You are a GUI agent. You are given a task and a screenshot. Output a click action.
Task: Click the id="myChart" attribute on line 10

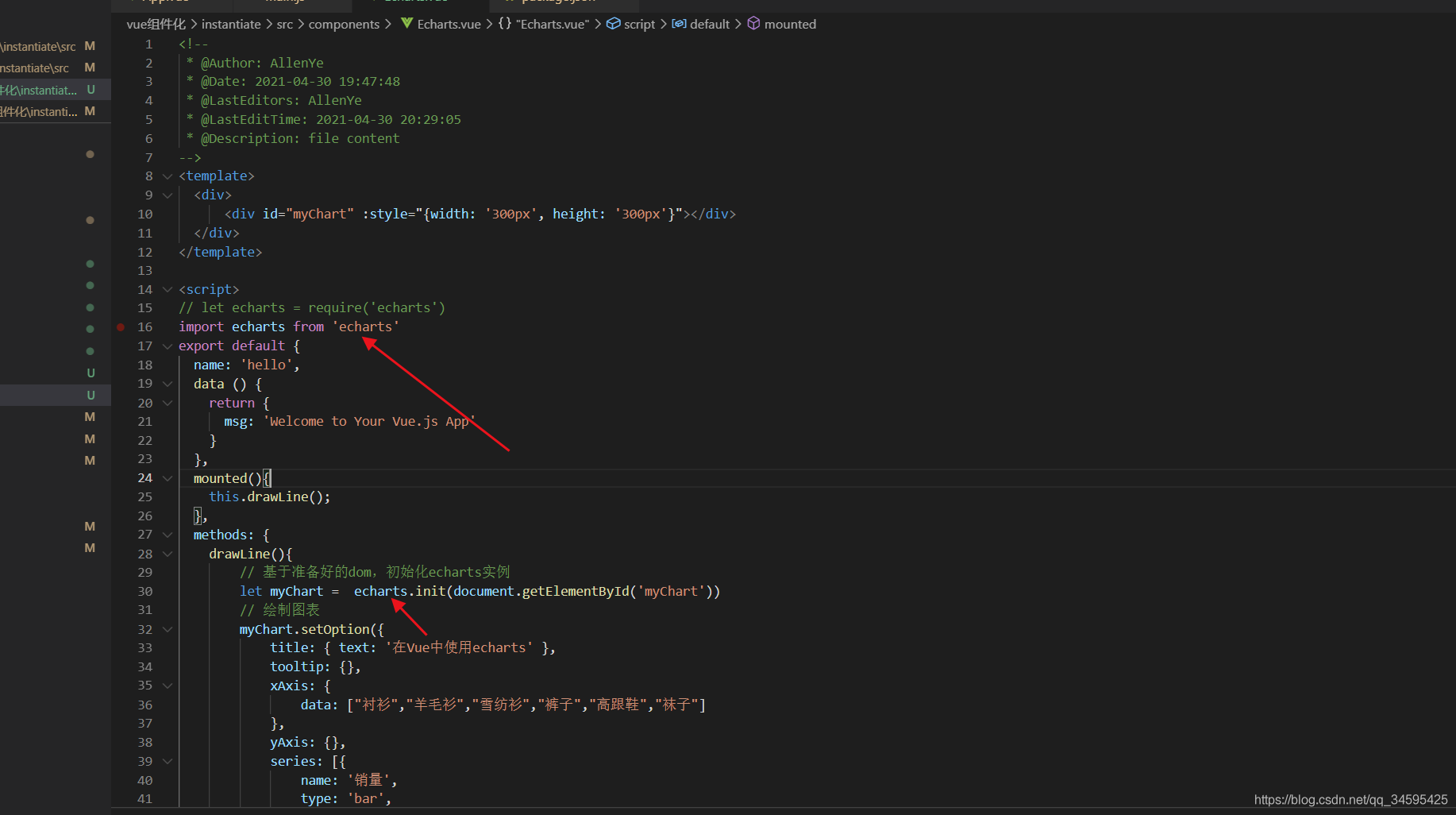(308, 214)
